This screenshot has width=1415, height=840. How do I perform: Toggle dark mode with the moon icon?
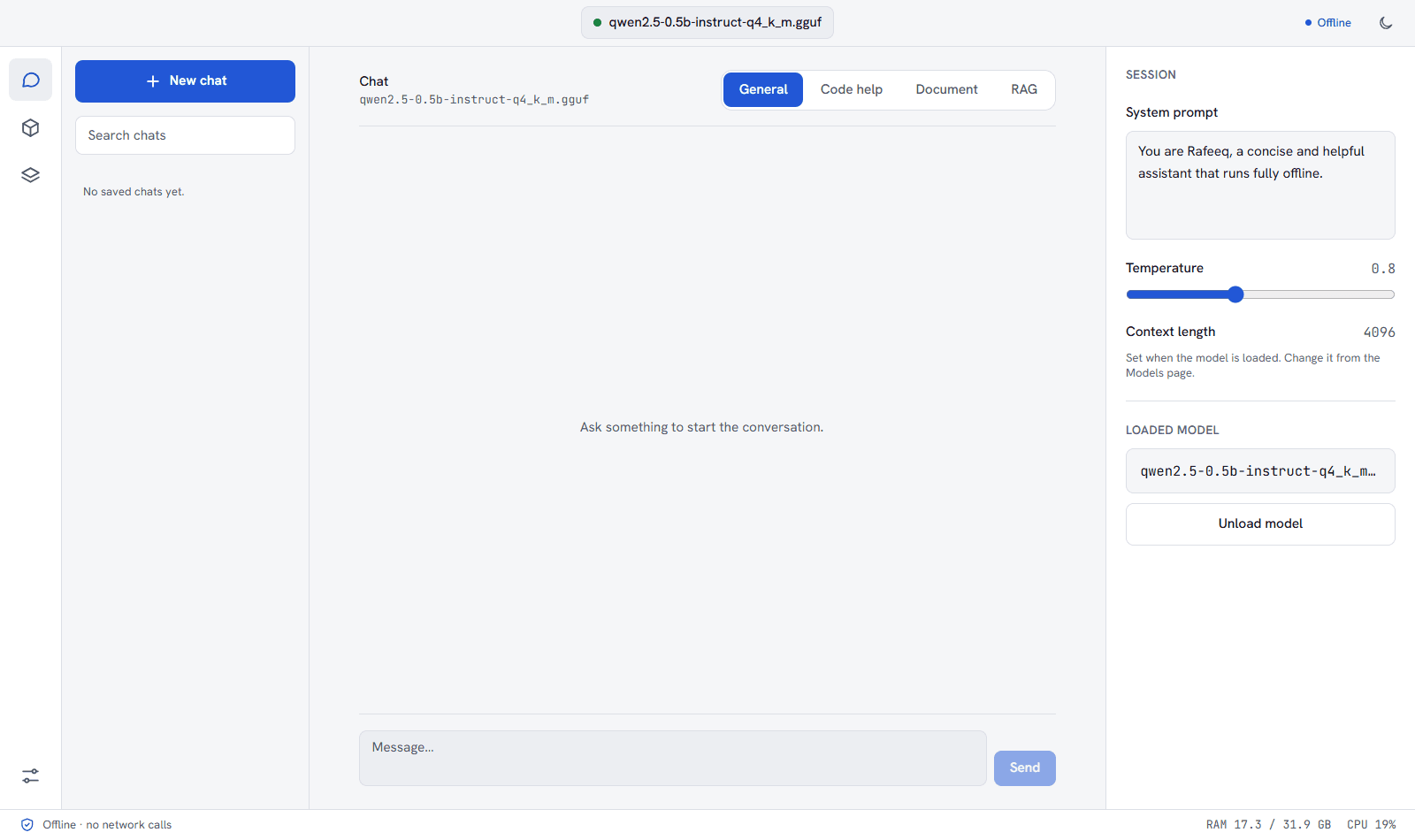click(x=1386, y=23)
